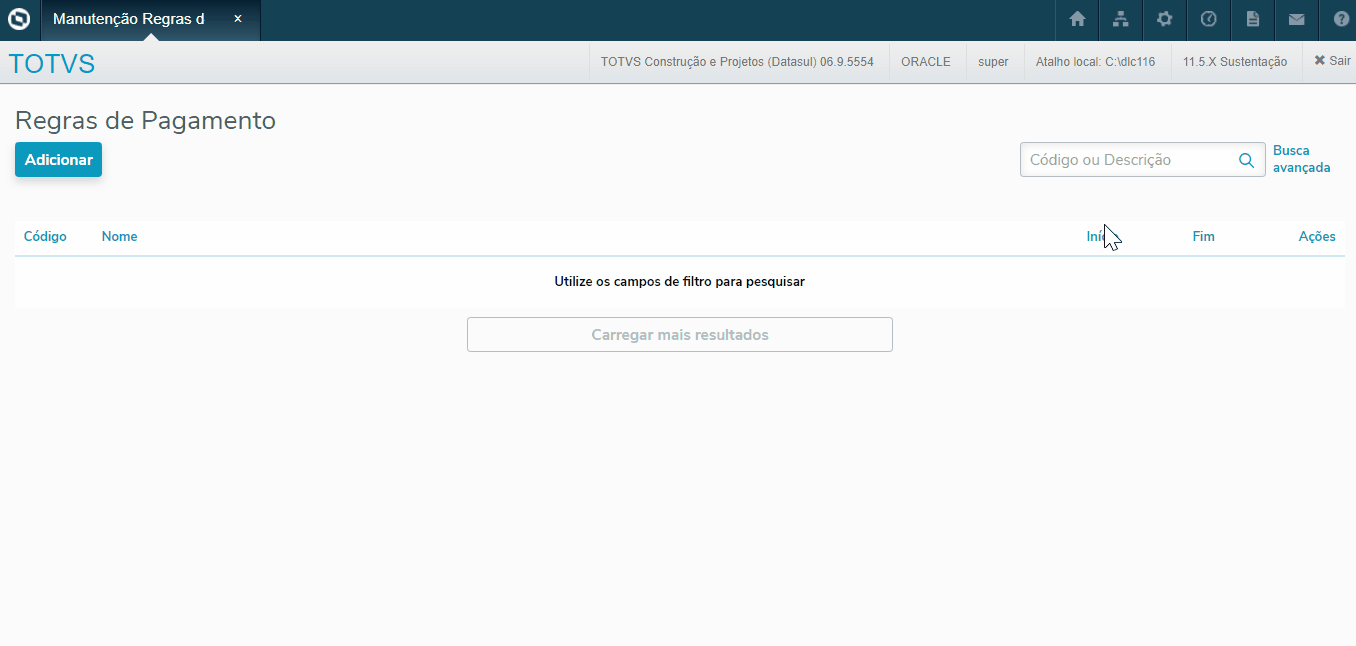Click the TOTVS brand text
Screen dimensions: 1356x646
pos(52,64)
